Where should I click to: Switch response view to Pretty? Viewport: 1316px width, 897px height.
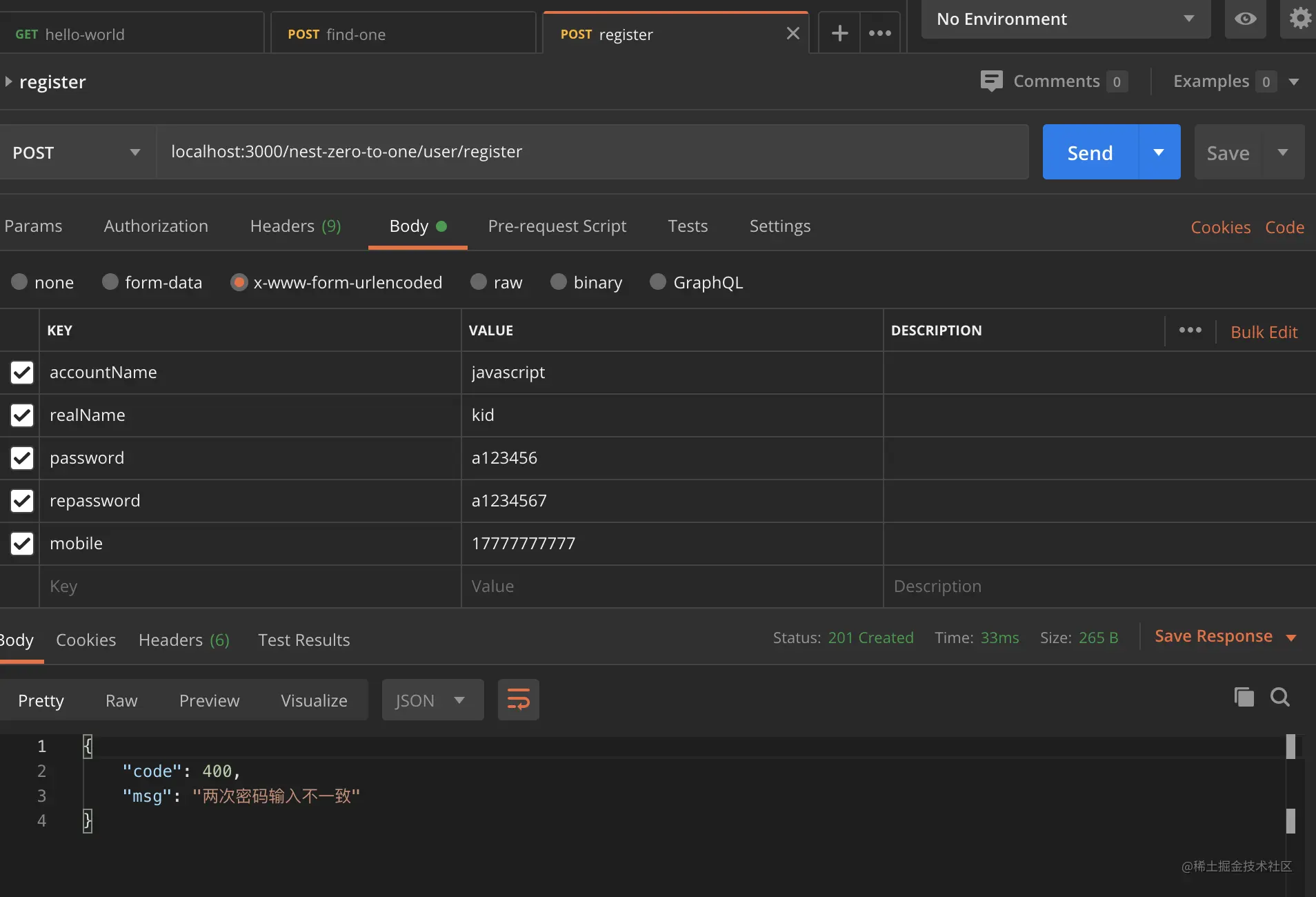(x=41, y=700)
